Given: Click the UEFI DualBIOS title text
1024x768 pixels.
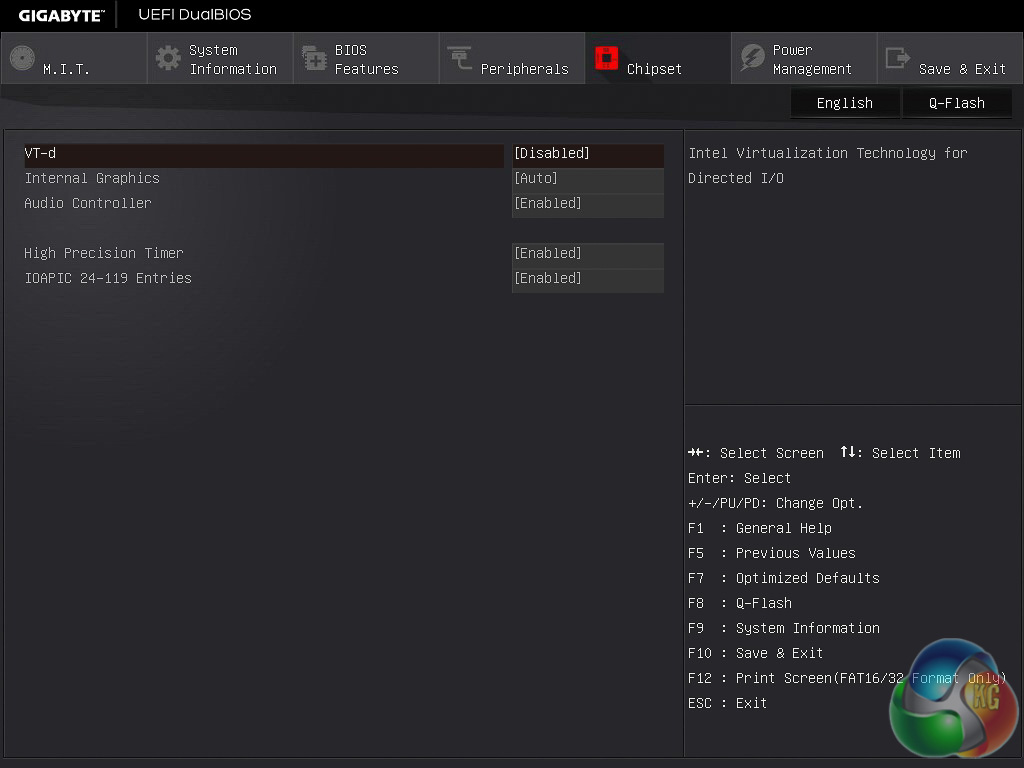Looking at the screenshot, I should tap(195, 15).
